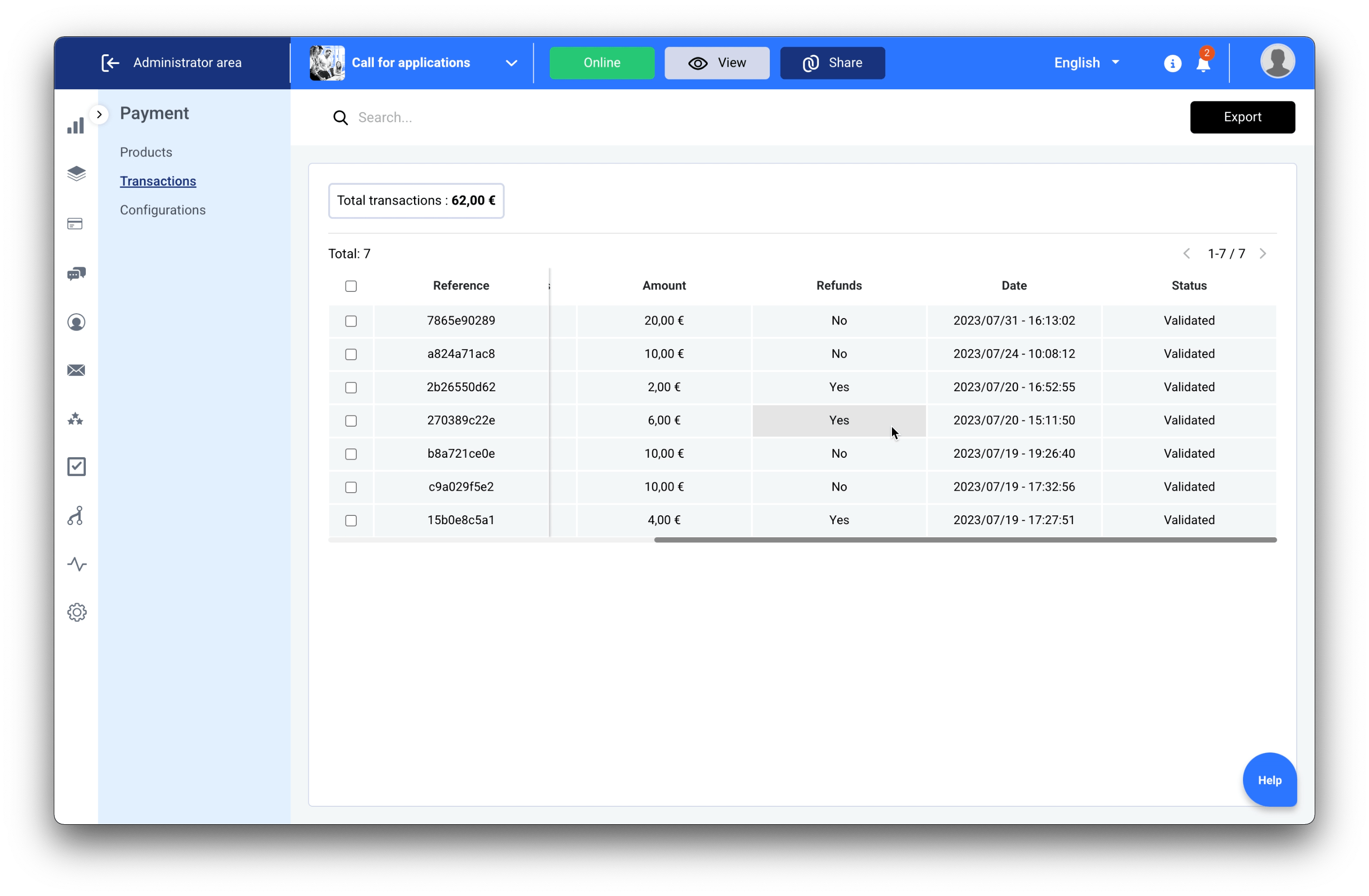
Task: Open the user avatar menu
Action: [1277, 61]
